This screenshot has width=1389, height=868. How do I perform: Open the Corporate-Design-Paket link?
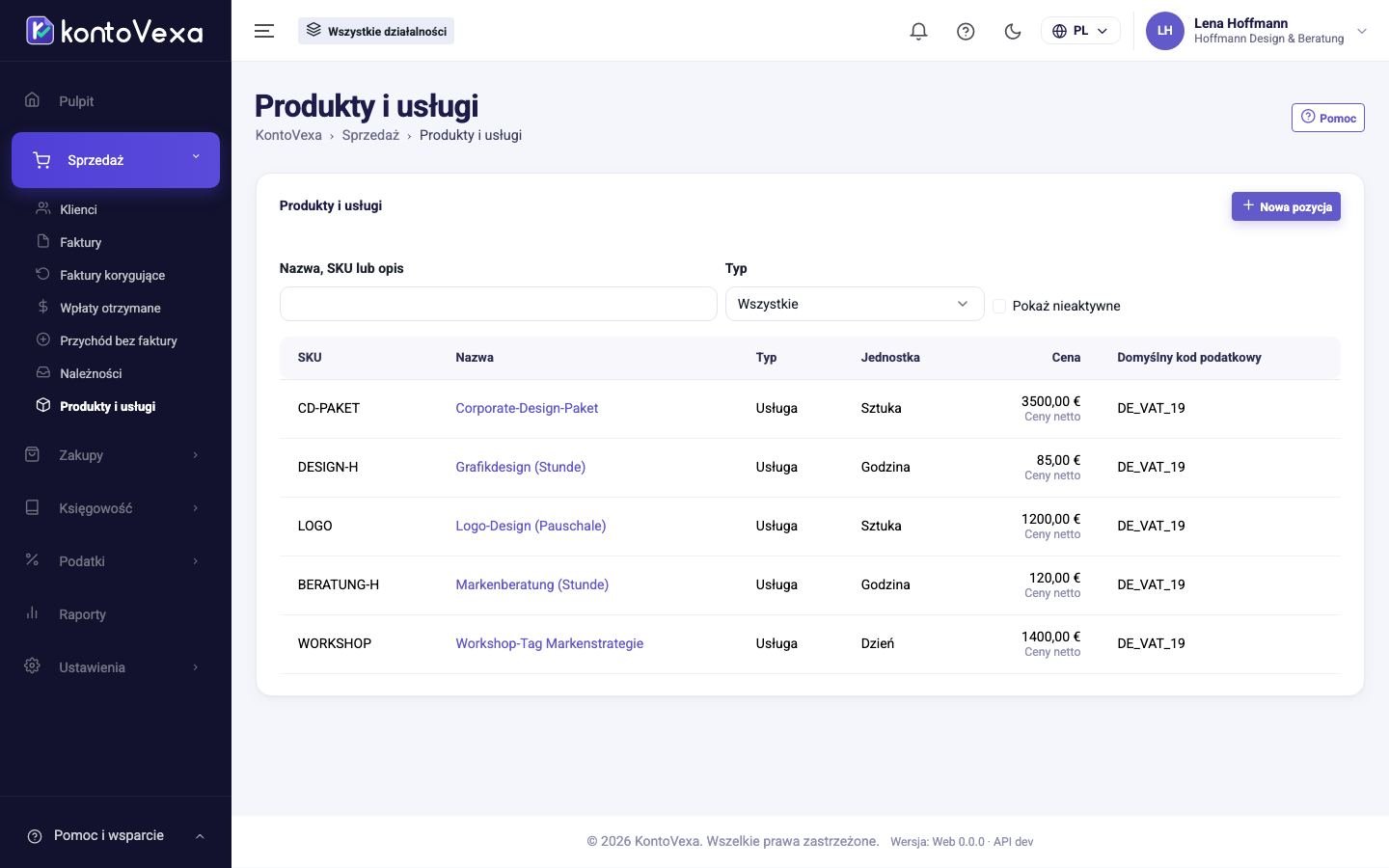(527, 408)
